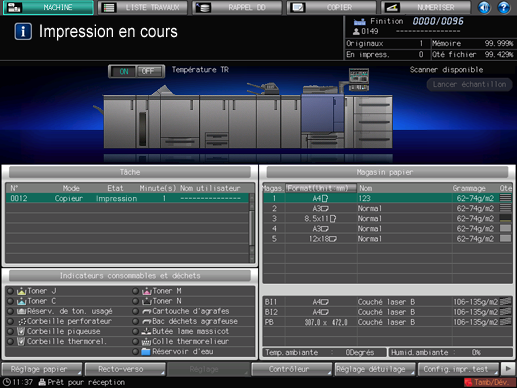Viewport: 517px width, 388px height.
Task: Select job 0012 Copieur row
Action: (127, 198)
